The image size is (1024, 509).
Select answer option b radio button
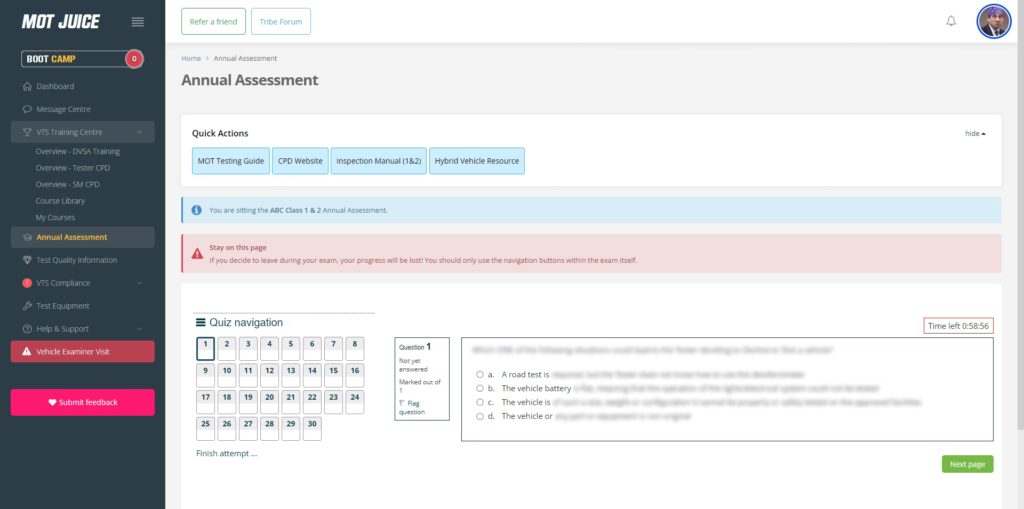[x=480, y=388]
